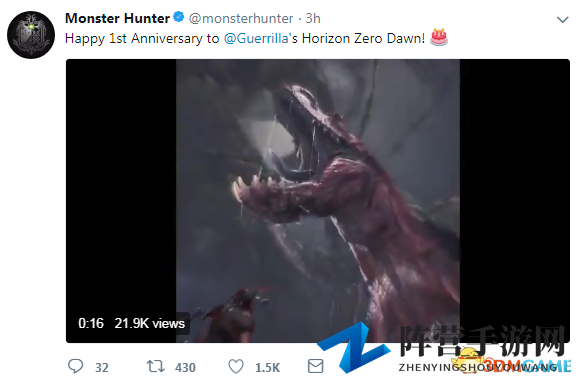Click the birthday cake emoji
The height and width of the screenshot is (379, 576).
pyautogui.click(x=439, y=37)
